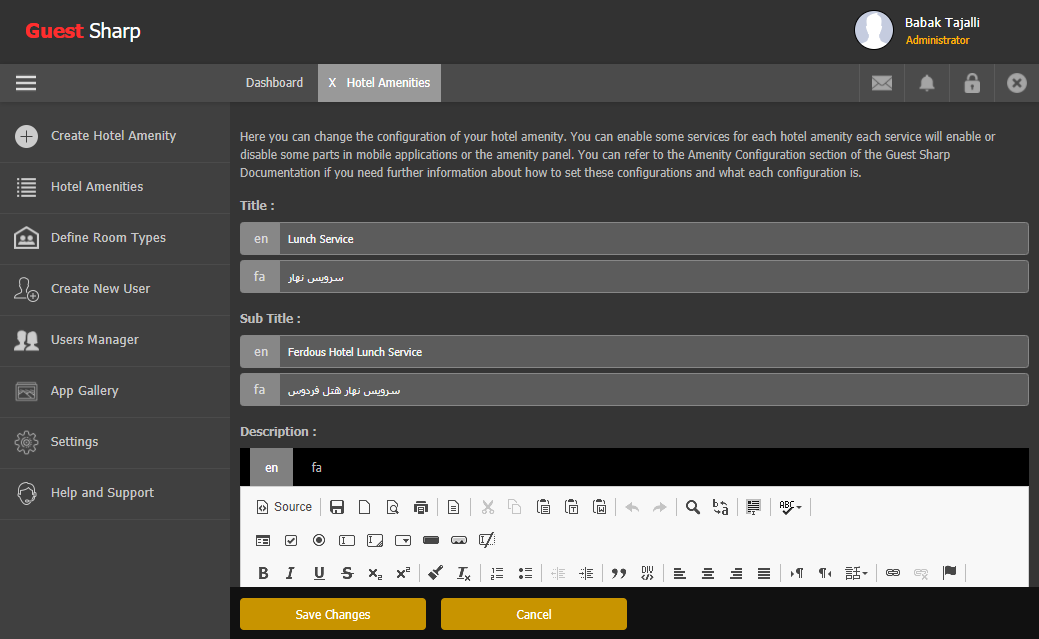Select the 'en' description language tab

tap(272, 467)
